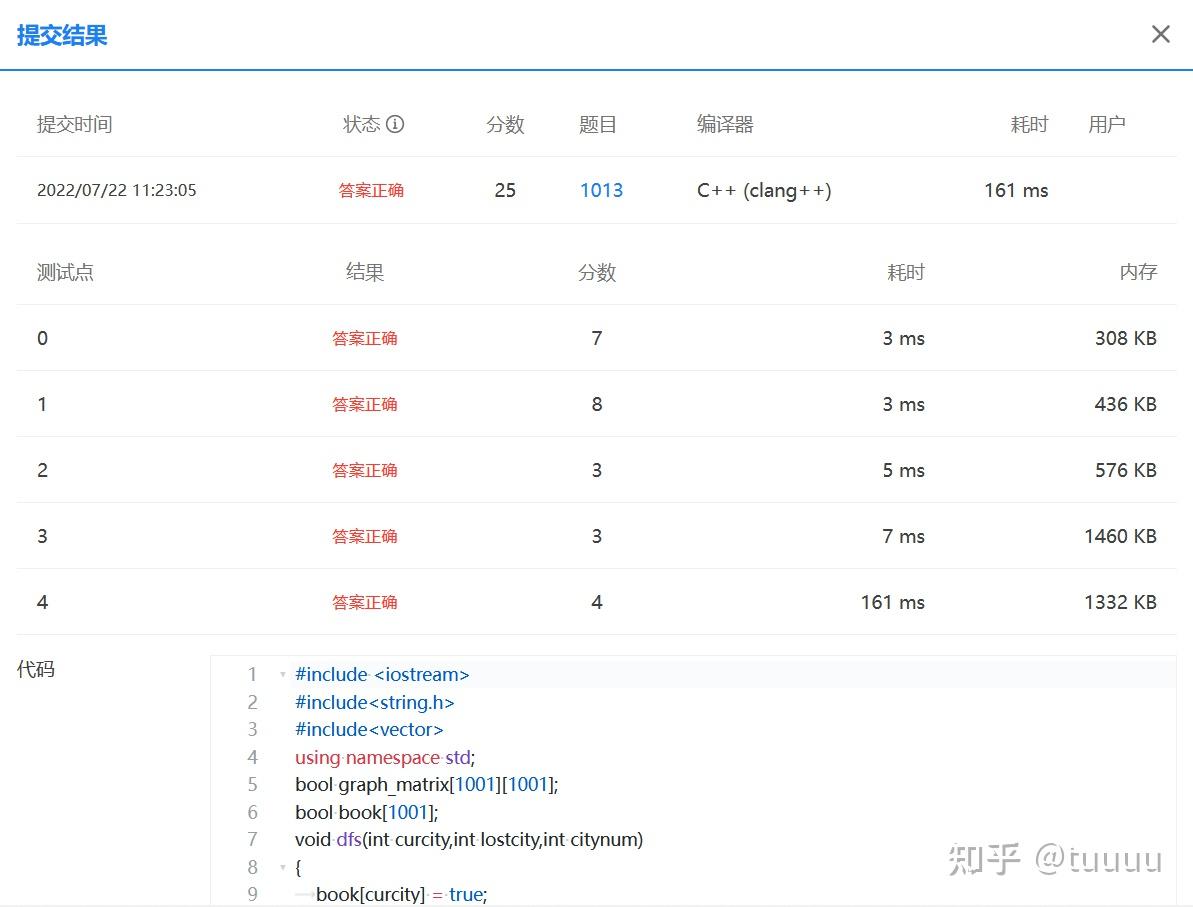Viewport: 1193px width, 907px height.
Task: Click the total time 161 ms in the submission row
Action: pyautogui.click(x=1016, y=190)
